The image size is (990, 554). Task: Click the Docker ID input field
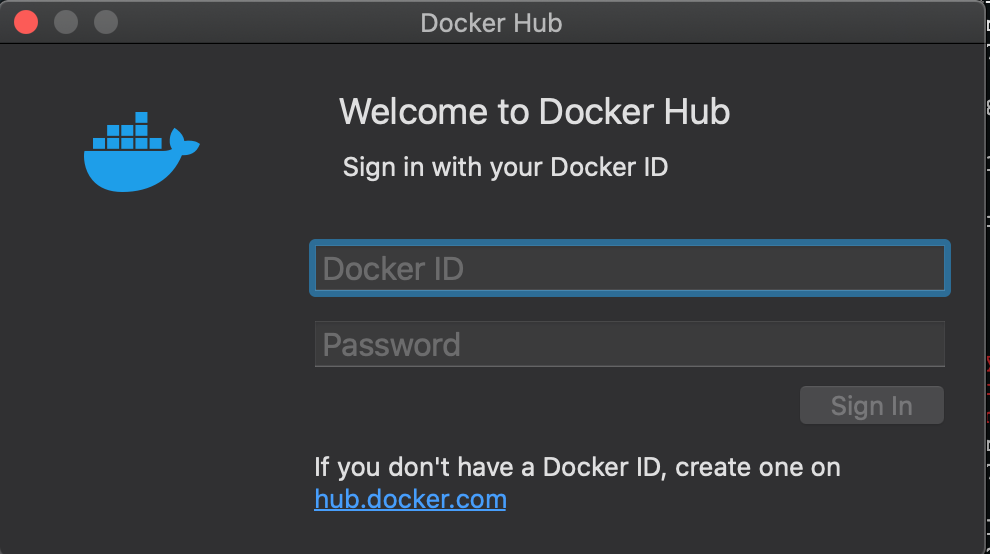point(629,268)
